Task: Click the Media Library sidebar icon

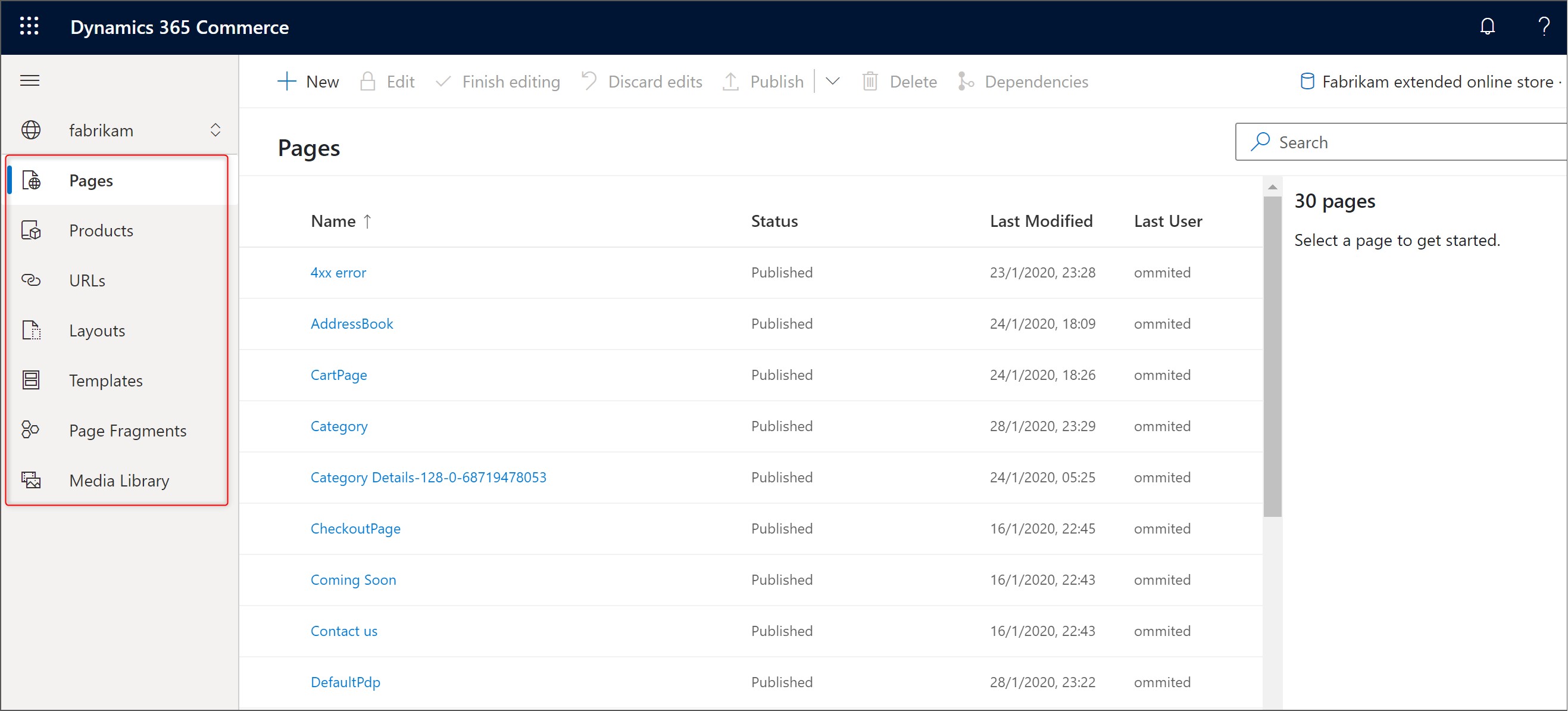Action: [x=31, y=480]
